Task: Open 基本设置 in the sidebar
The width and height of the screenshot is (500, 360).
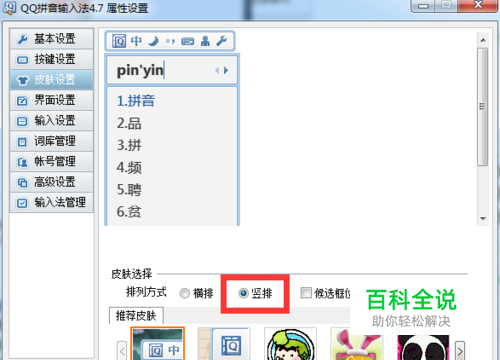Action: pyautogui.click(x=51, y=39)
